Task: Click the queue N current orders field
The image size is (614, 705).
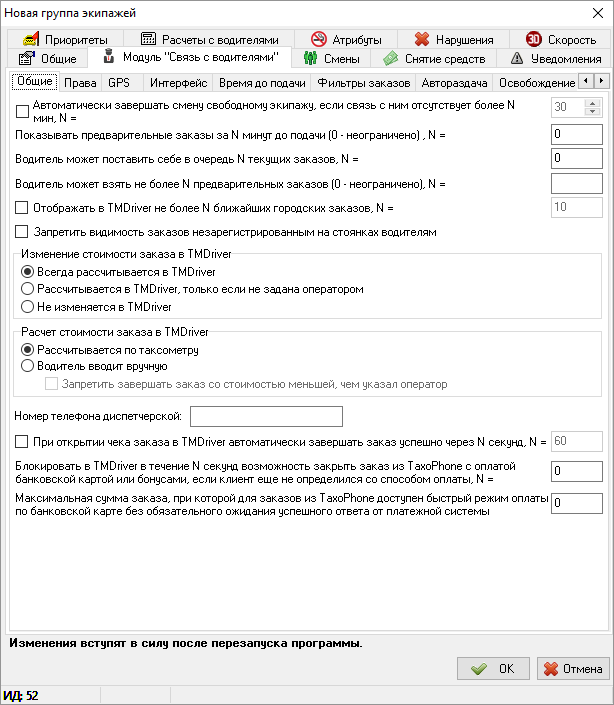Action: (577, 158)
